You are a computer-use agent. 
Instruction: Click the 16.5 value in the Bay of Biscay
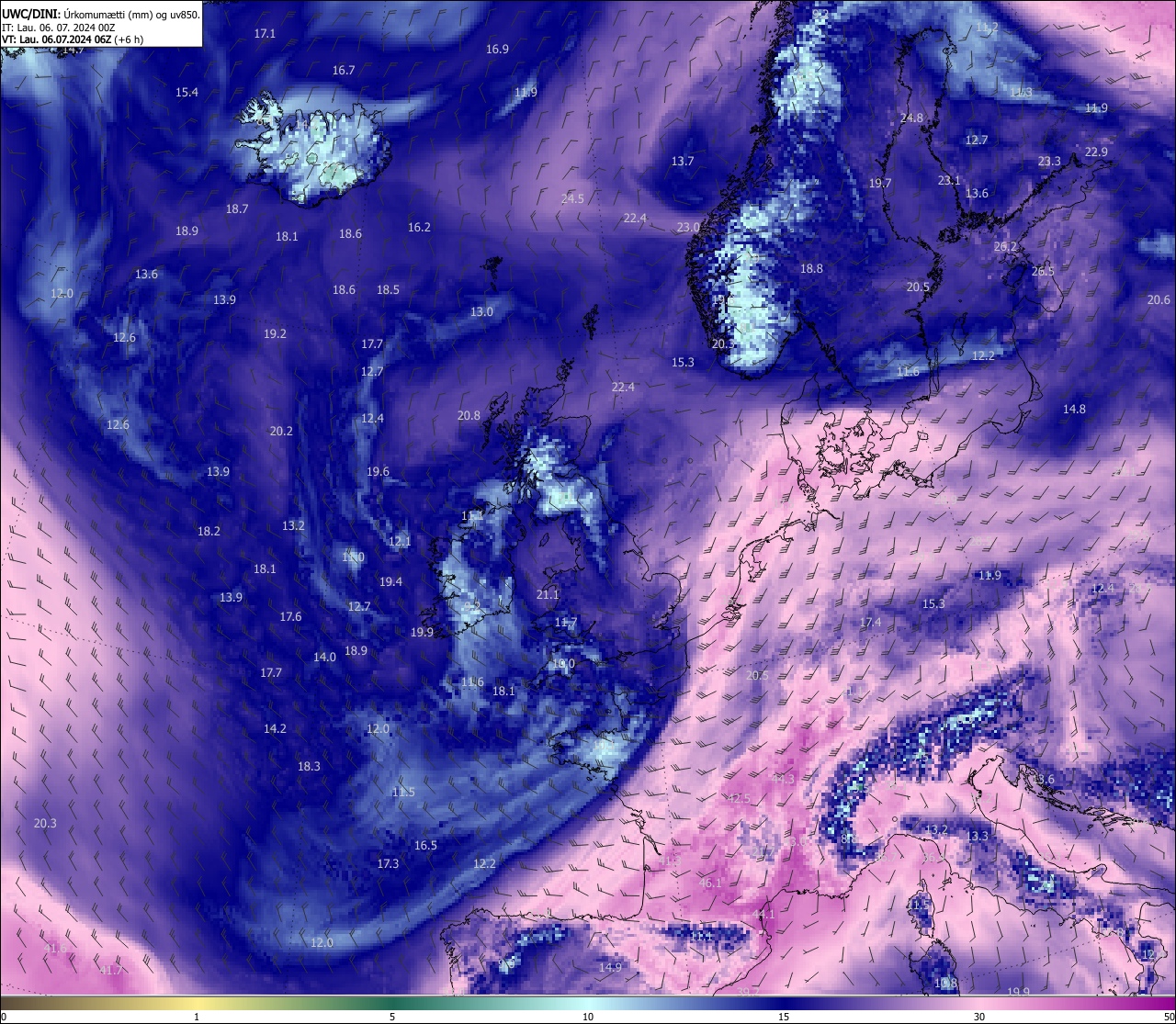(425, 845)
